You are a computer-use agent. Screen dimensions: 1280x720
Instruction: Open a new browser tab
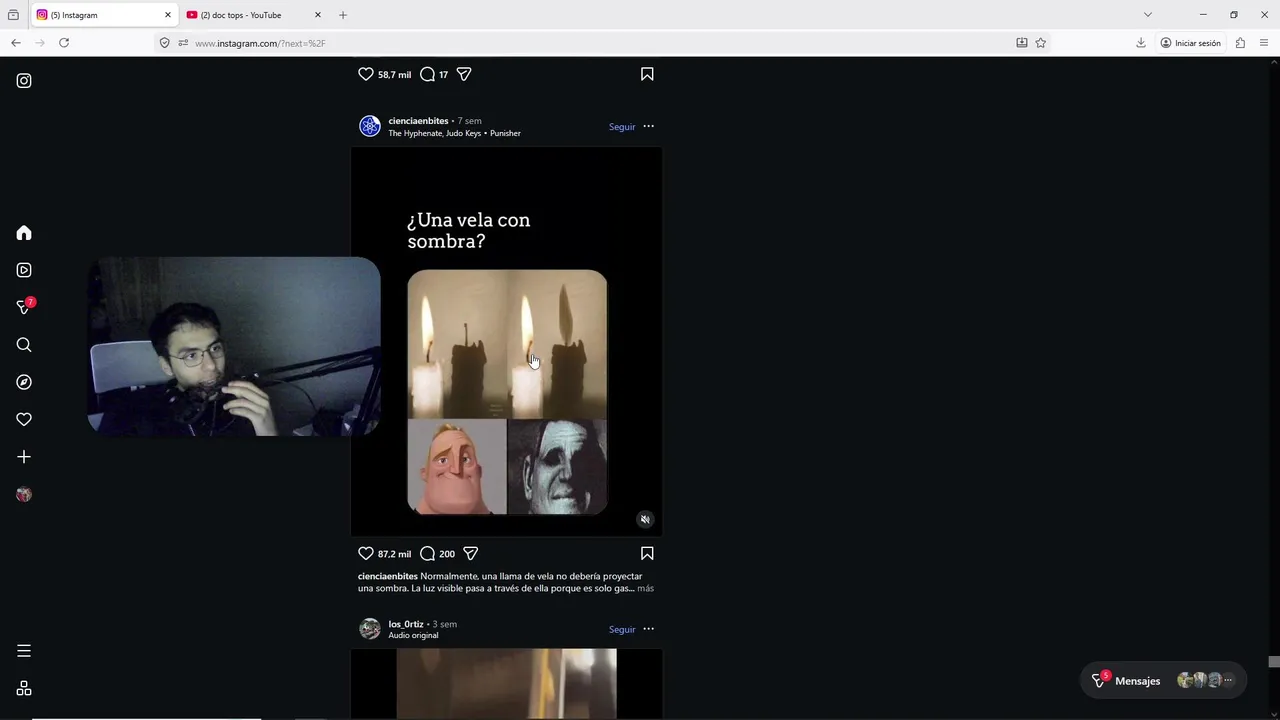point(343,15)
